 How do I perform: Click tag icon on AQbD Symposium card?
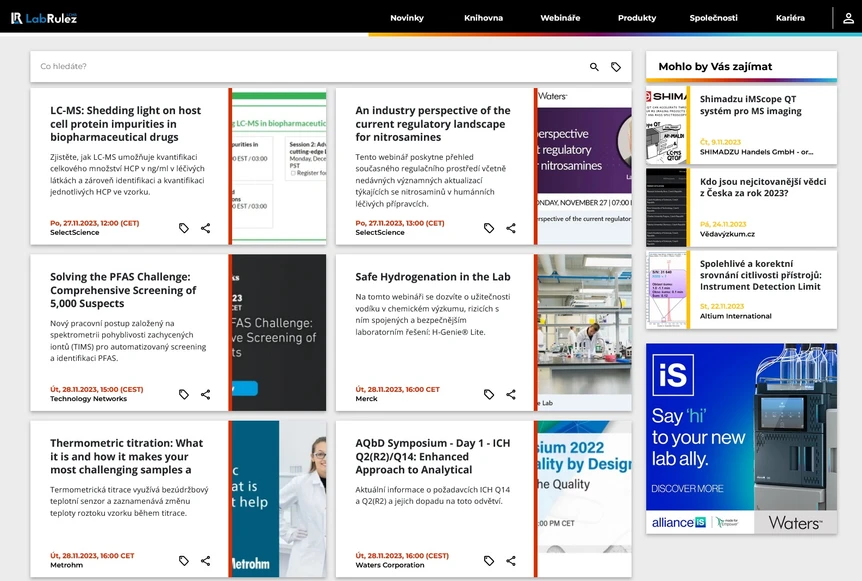point(489,561)
